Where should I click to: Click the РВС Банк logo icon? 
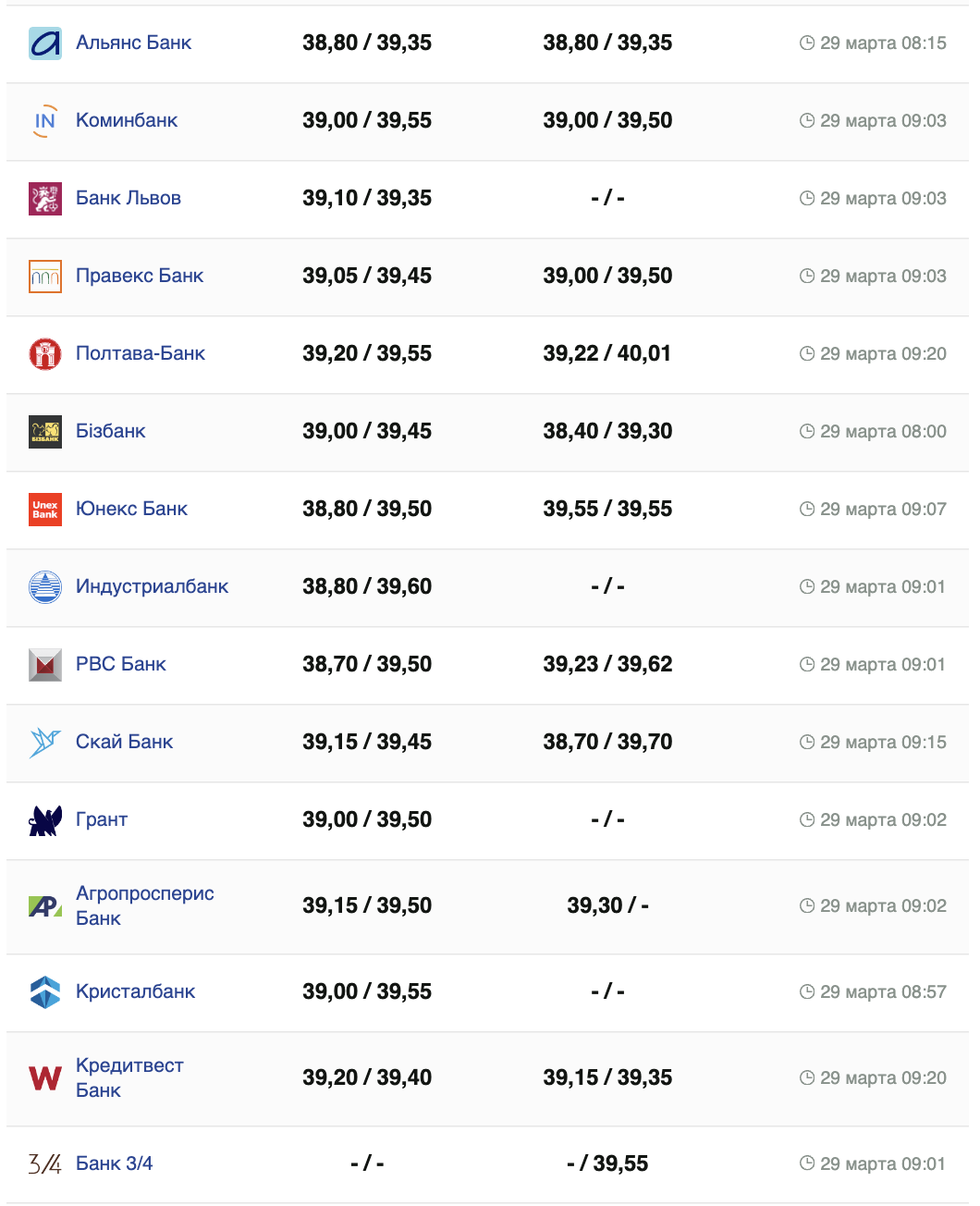[45, 665]
